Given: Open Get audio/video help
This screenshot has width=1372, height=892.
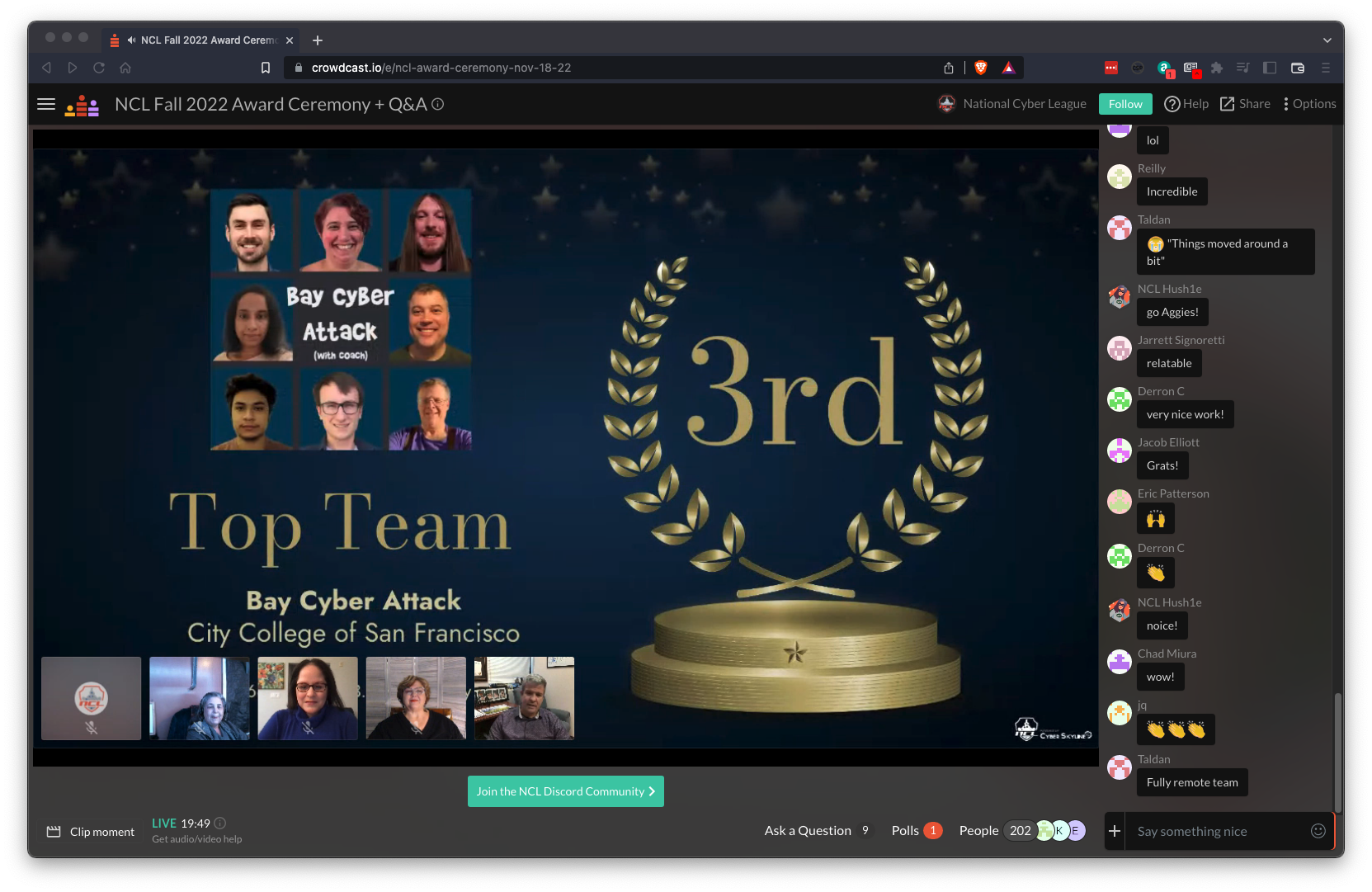Looking at the screenshot, I should coord(197,839).
